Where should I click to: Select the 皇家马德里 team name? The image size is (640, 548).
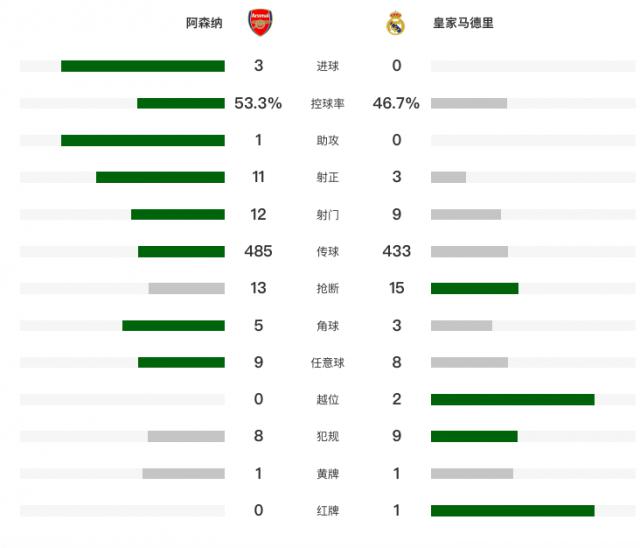[462, 22]
